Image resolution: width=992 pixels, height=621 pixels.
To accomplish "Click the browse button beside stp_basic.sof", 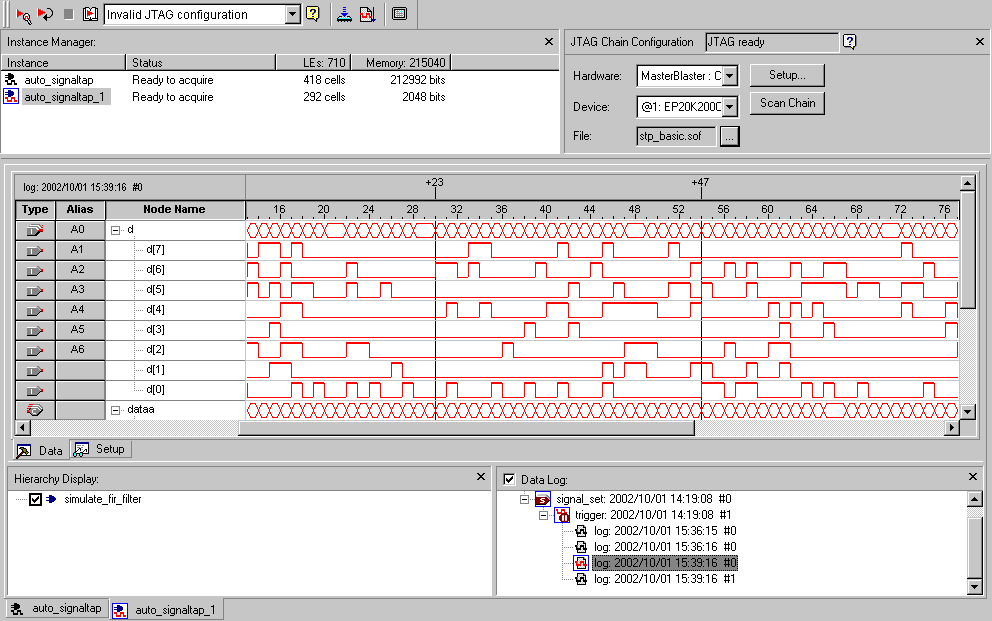I will pyautogui.click(x=729, y=137).
